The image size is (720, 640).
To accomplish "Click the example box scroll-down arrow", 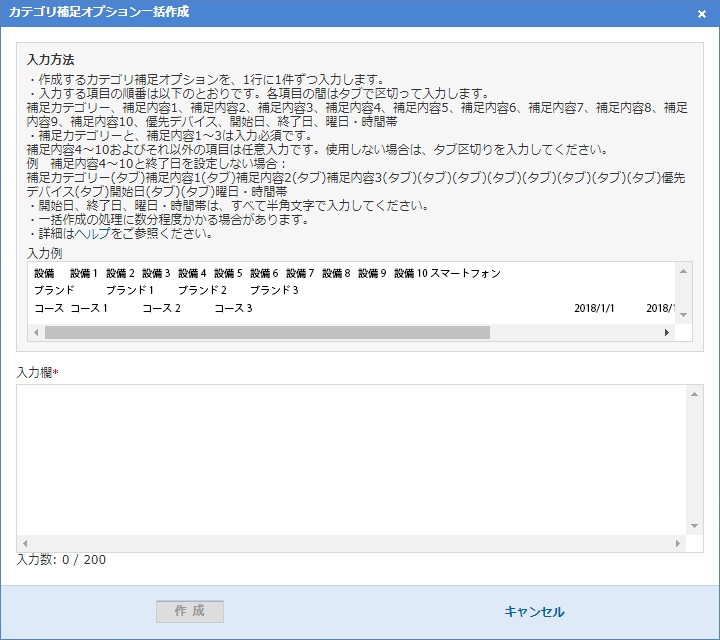I will tap(683, 314).
